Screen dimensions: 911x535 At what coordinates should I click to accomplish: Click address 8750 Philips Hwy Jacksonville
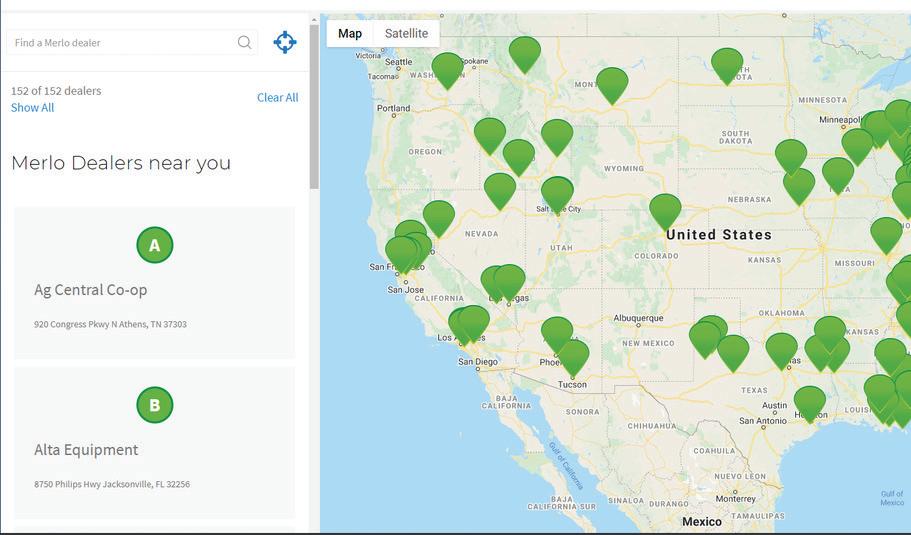point(112,484)
